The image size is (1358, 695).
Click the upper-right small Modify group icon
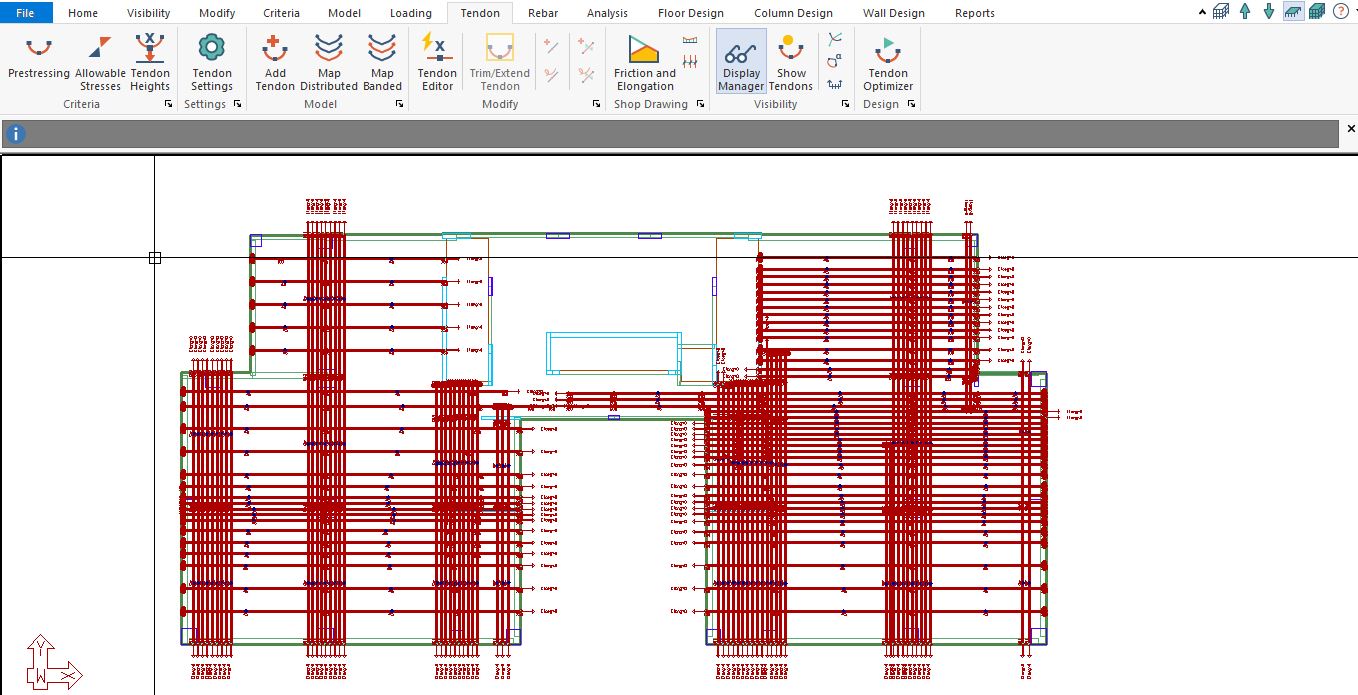point(586,46)
